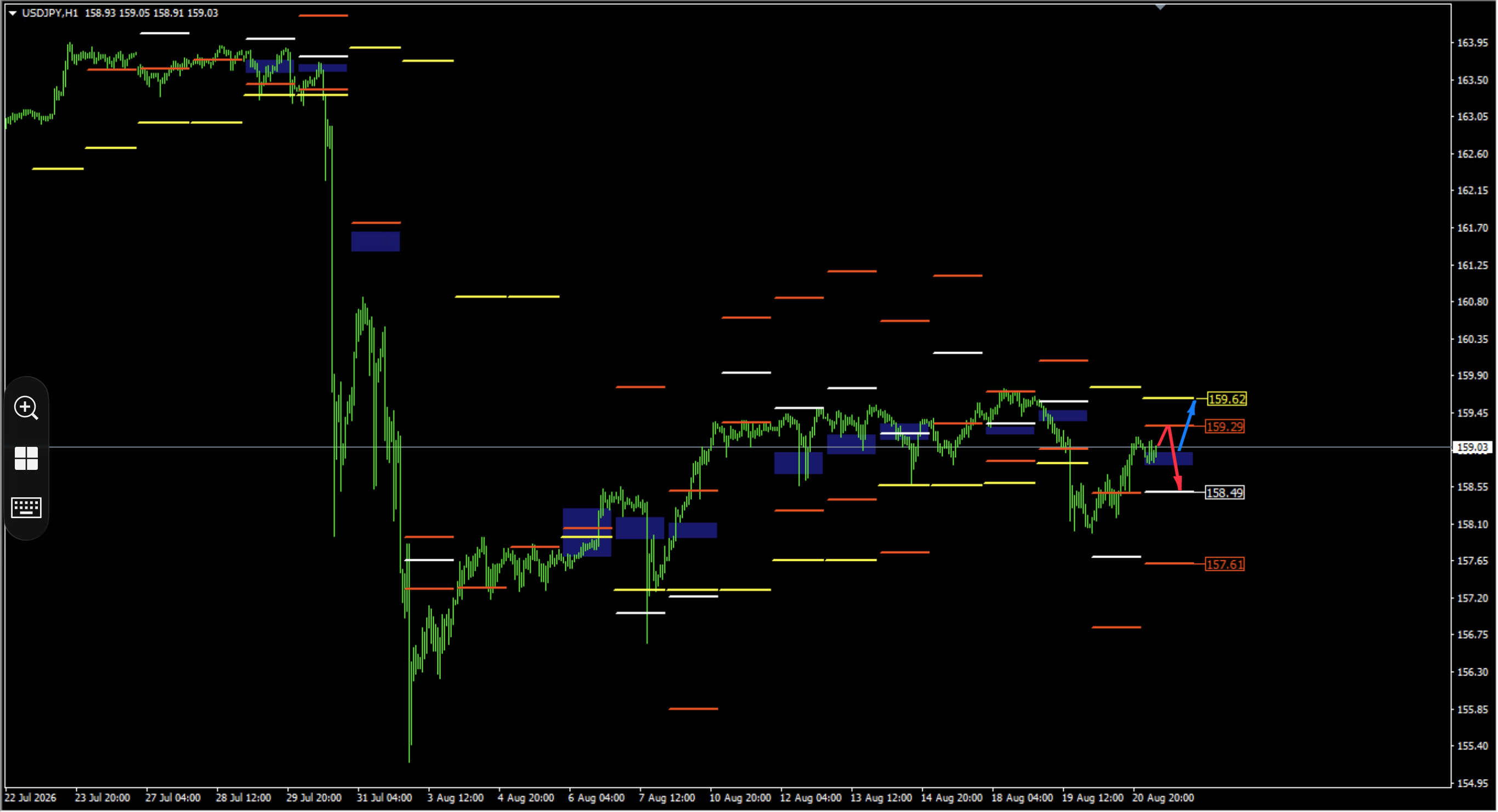Image resolution: width=1498 pixels, height=812 pixels.
Task: Expand the USDJPY,H1 chart title arrow
Action: (x=12, y=13)
